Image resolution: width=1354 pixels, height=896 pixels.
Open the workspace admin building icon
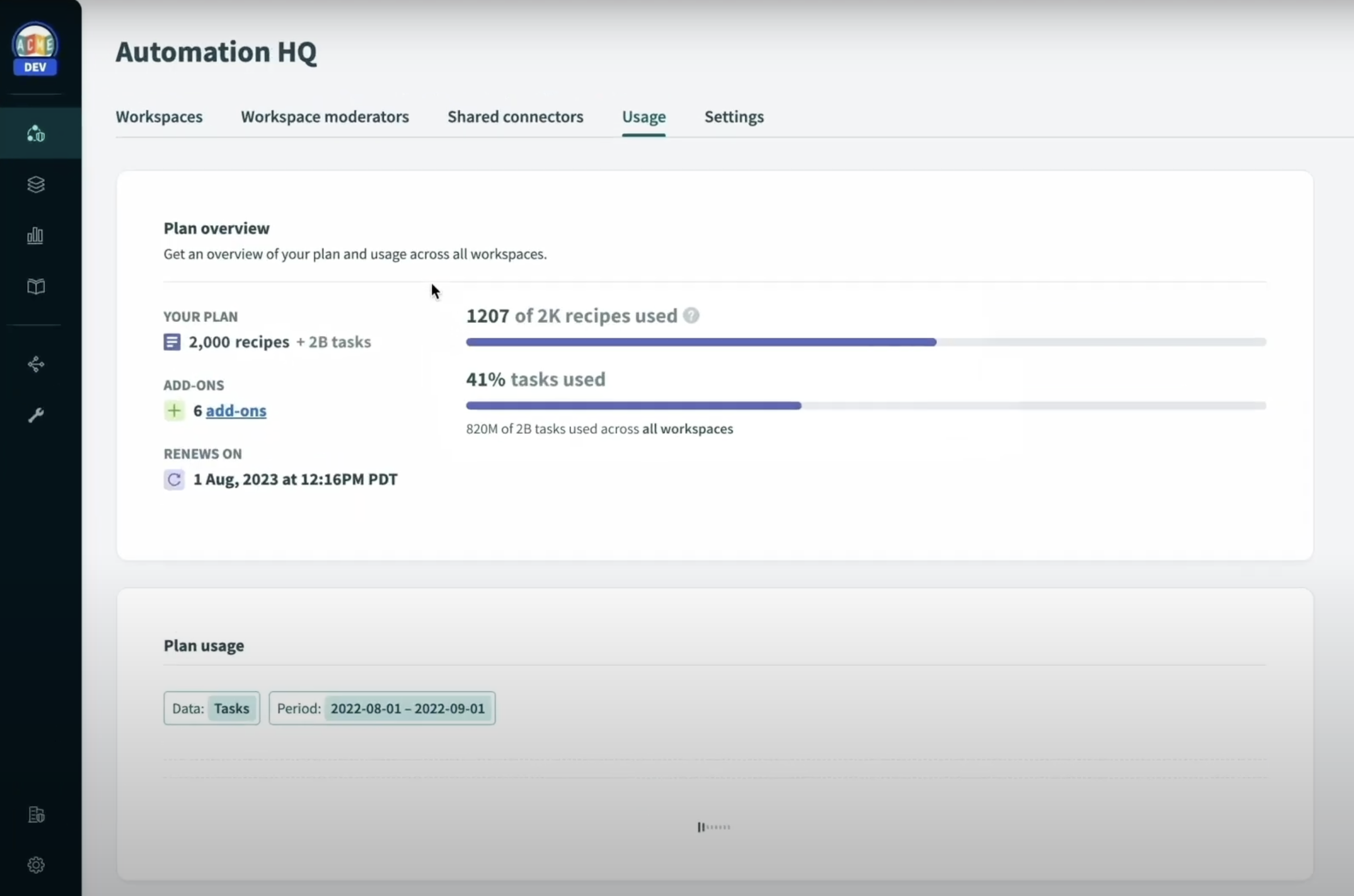[35, 815]
